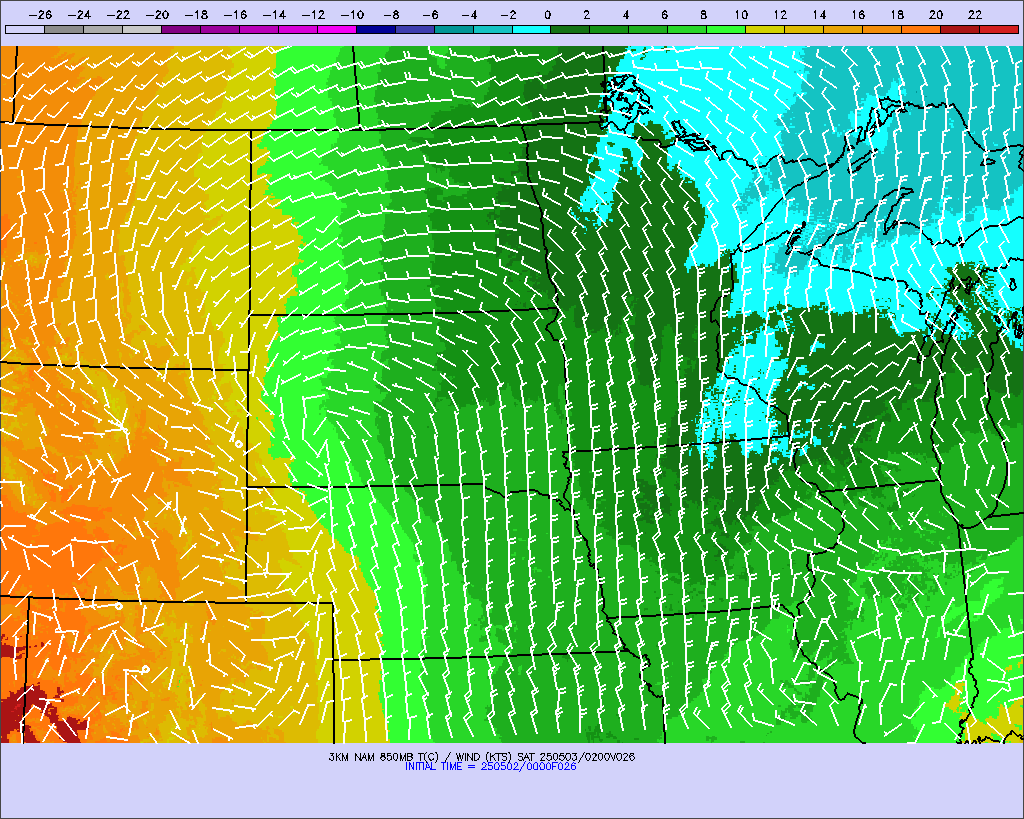Click the "22" legend label
This screenshot has width=1024, height=819.
click(975, 14)
